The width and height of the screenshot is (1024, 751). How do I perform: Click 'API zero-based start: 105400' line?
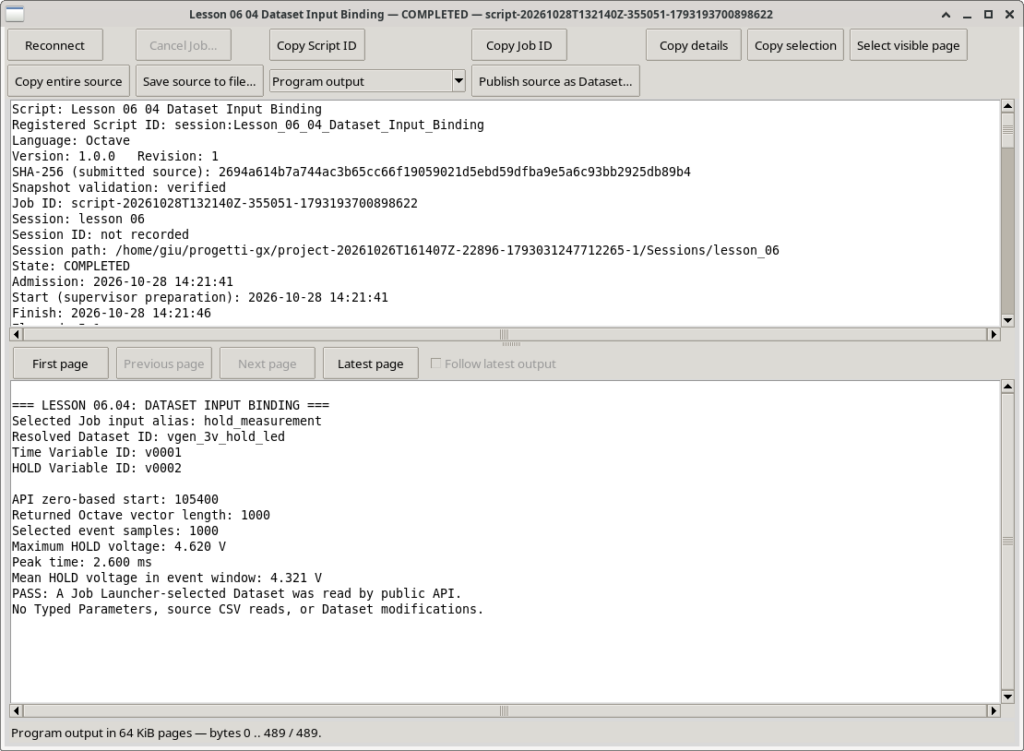point(115,499)
